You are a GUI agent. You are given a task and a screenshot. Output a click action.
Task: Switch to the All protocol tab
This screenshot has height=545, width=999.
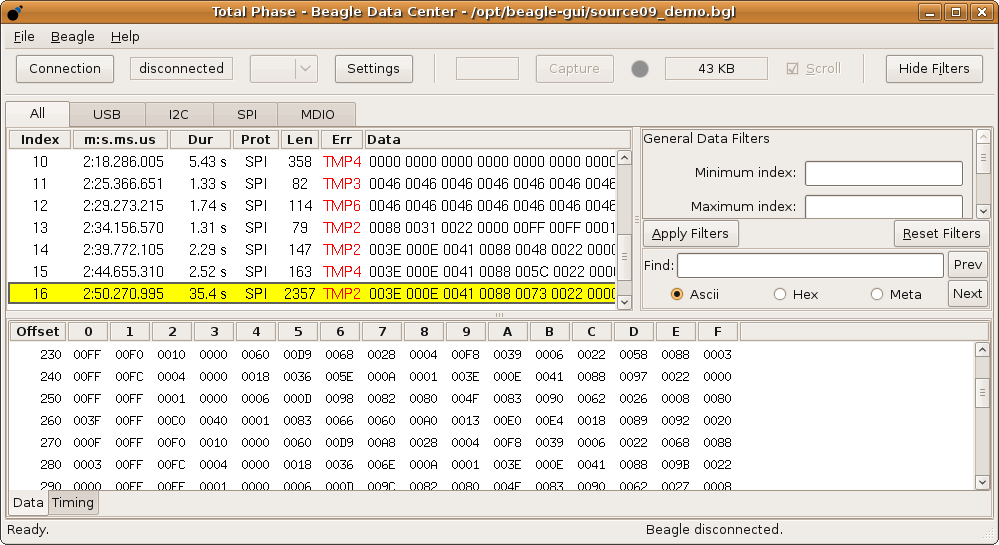[38, 113]
